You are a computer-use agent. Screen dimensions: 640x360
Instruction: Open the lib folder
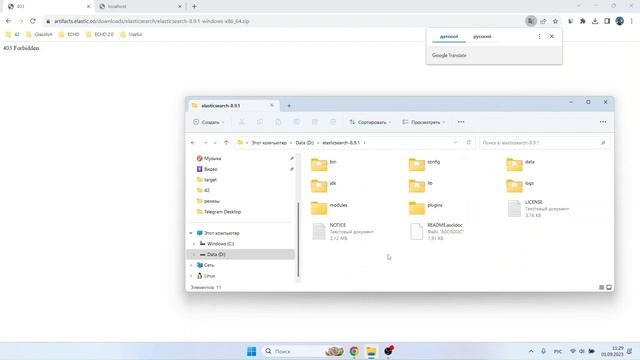click(421, 185)
